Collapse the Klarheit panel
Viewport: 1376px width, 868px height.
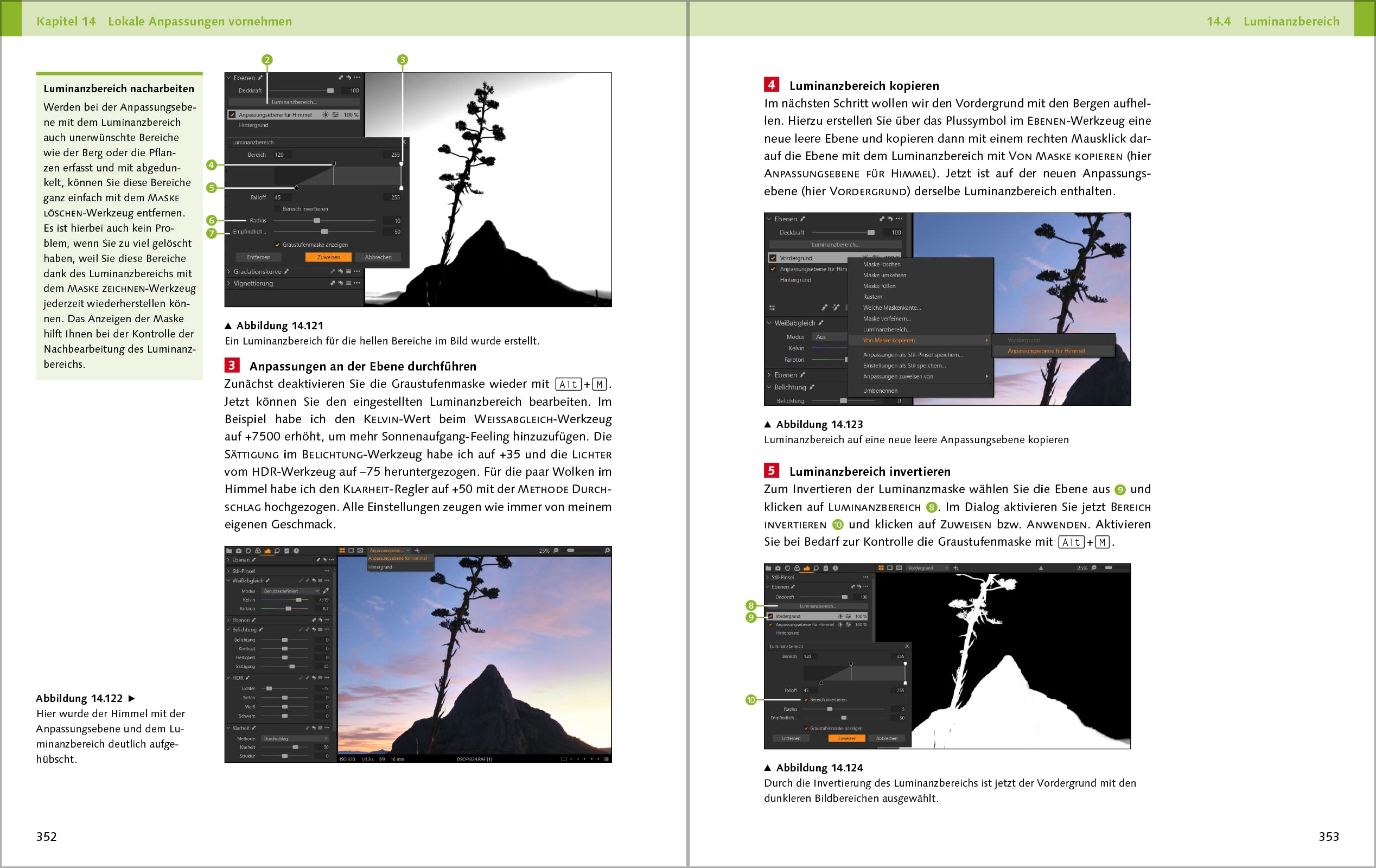[x=228, y=728]
